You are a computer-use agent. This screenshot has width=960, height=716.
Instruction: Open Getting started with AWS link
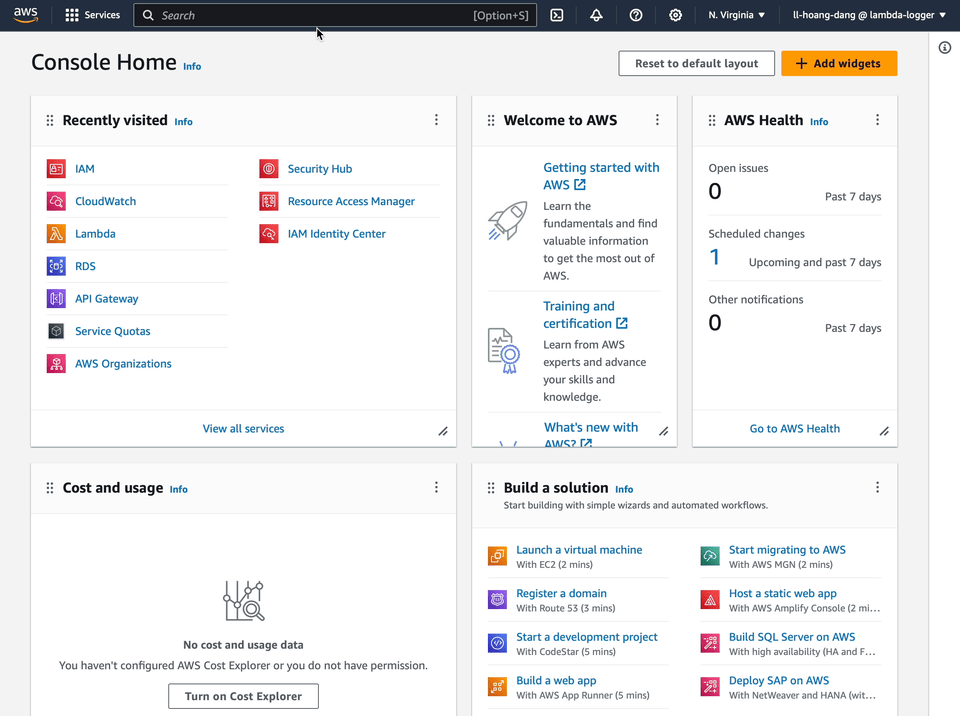[x=601, y=176]
